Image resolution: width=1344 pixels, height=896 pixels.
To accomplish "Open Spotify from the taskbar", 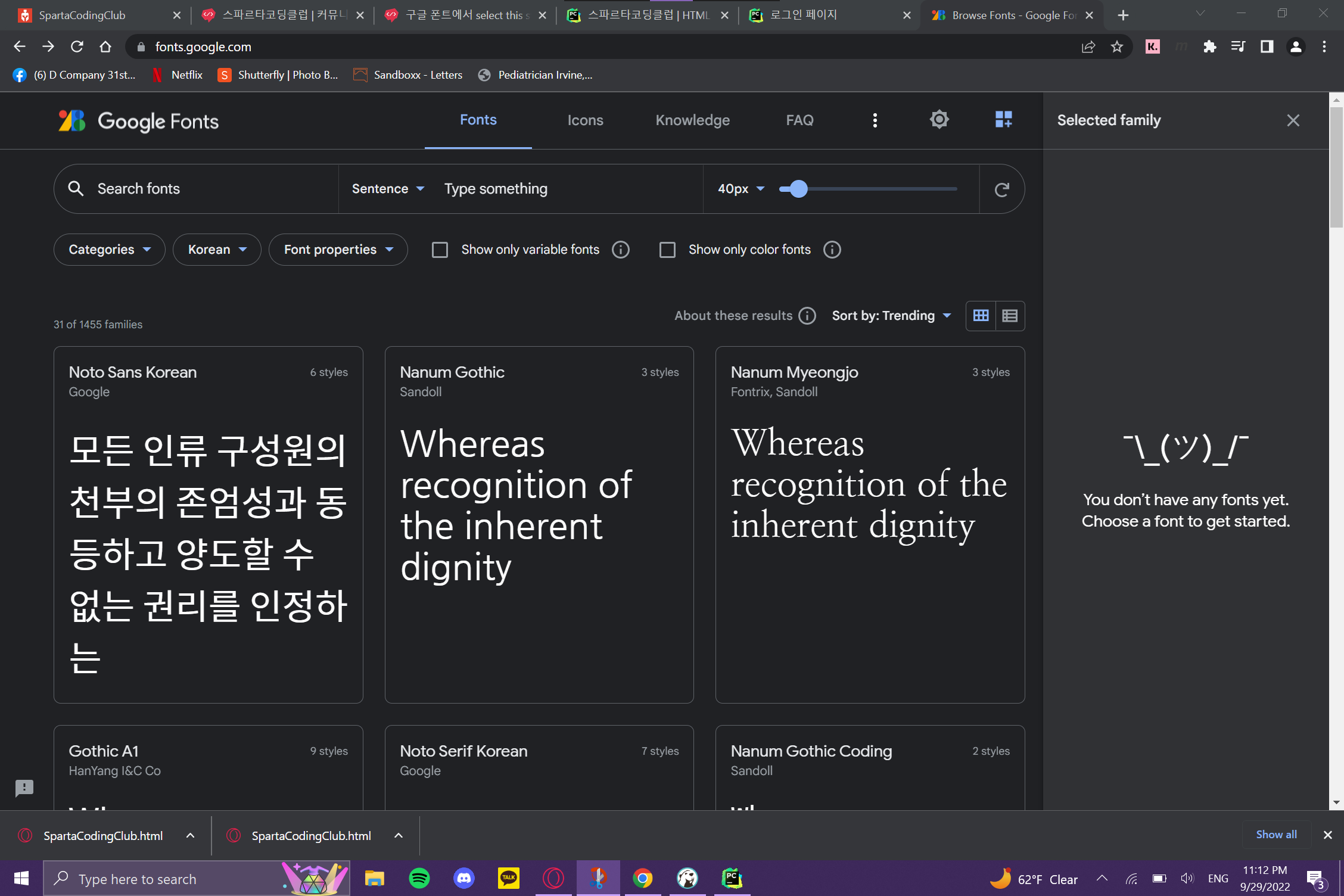I will tap(419, 878).
